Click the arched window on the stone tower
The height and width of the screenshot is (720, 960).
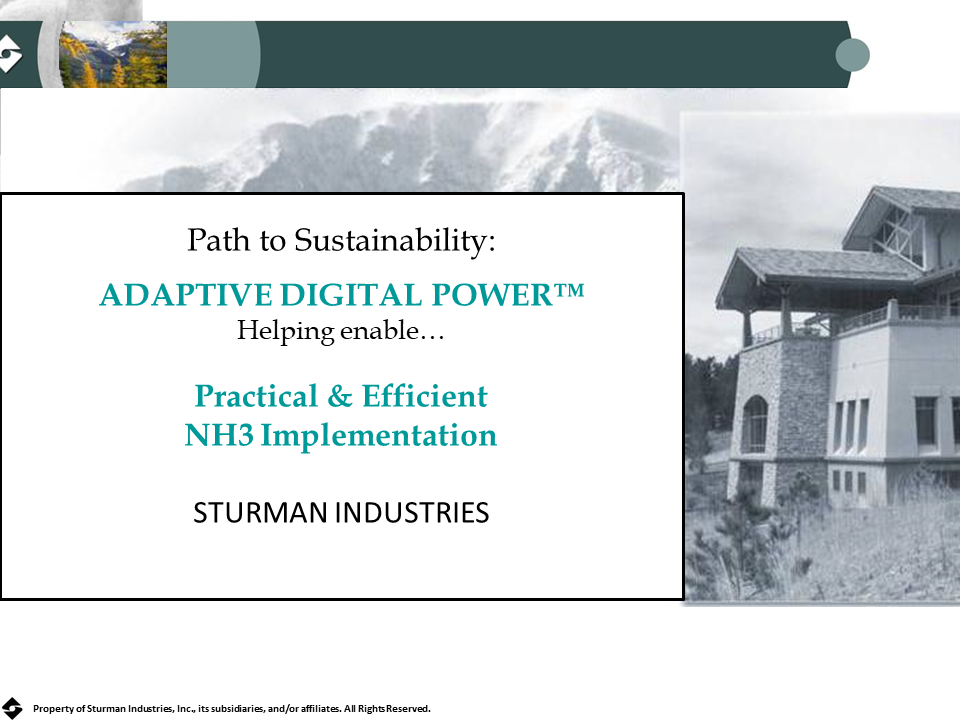tap(755, 423)
